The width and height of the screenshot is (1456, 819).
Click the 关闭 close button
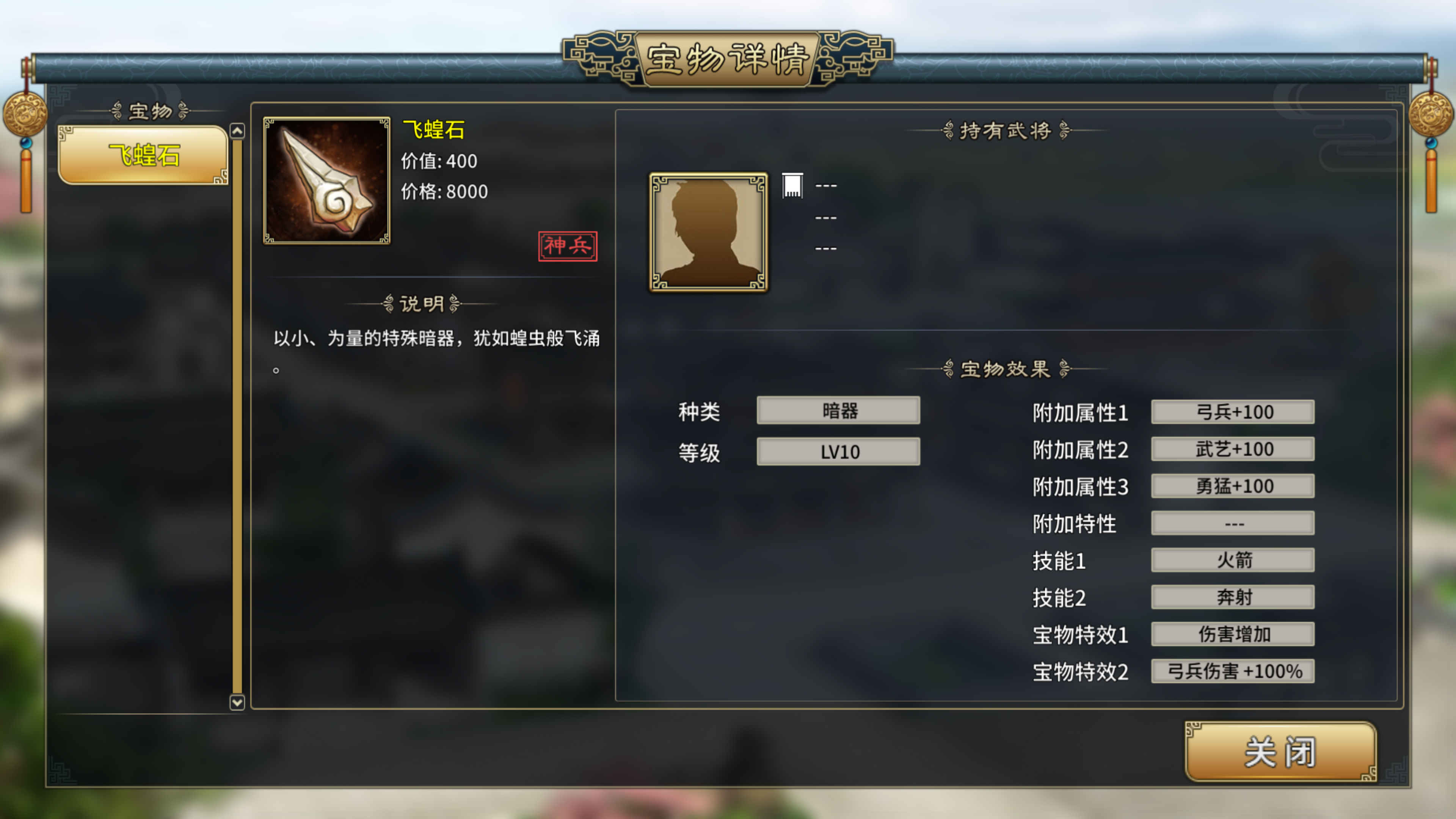1280,752
